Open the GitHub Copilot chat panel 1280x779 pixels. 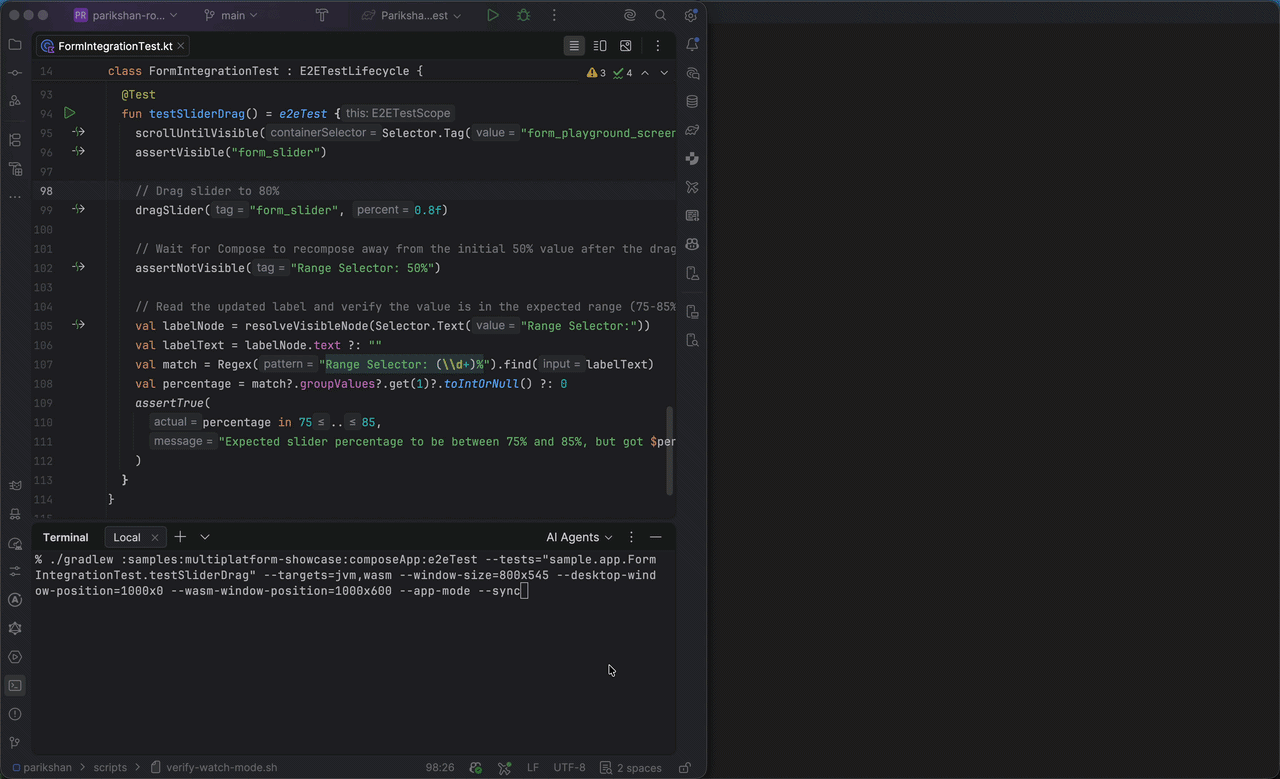(692, 244)
